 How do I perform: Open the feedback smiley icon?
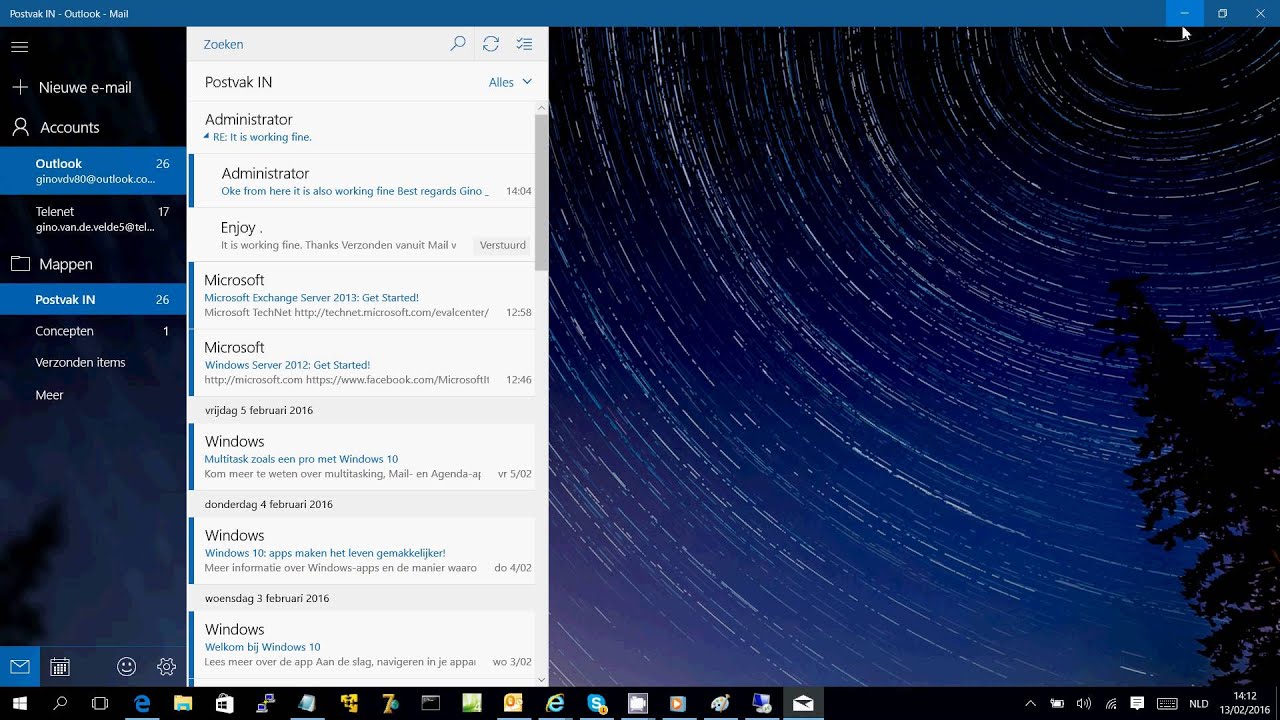pyautogui.click(x=127, y=667)
